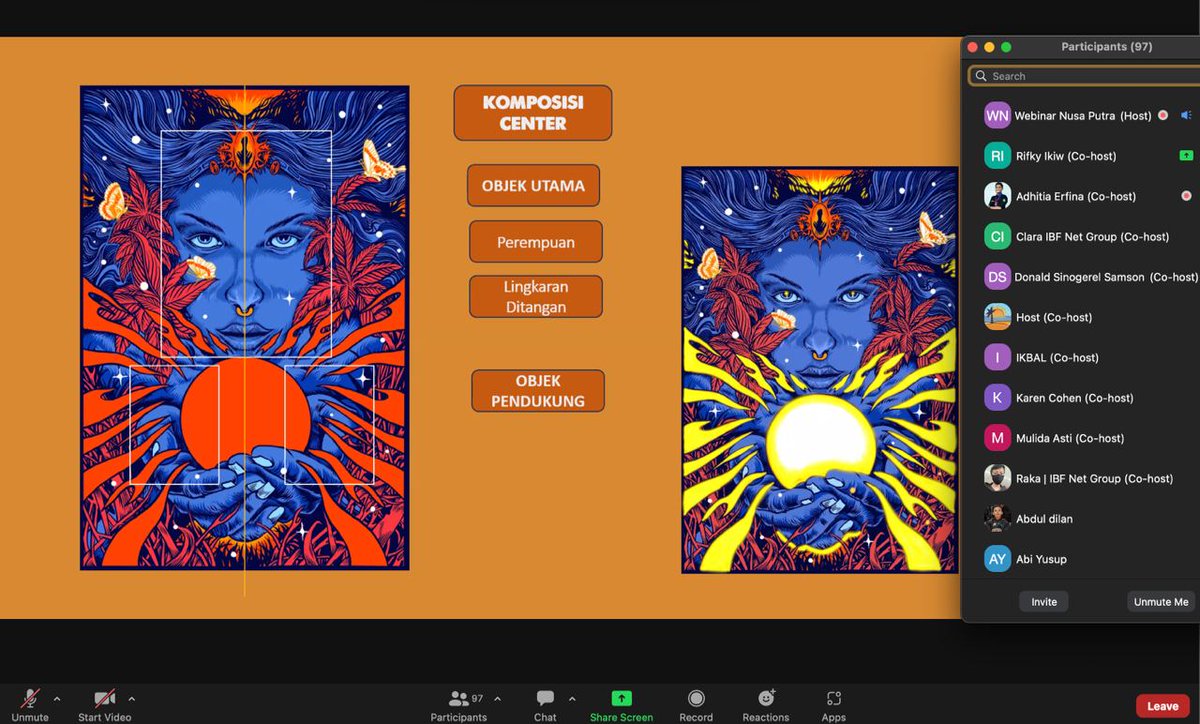Click the orange-toned poster artwork with guide lines

[x=245, y=328]
